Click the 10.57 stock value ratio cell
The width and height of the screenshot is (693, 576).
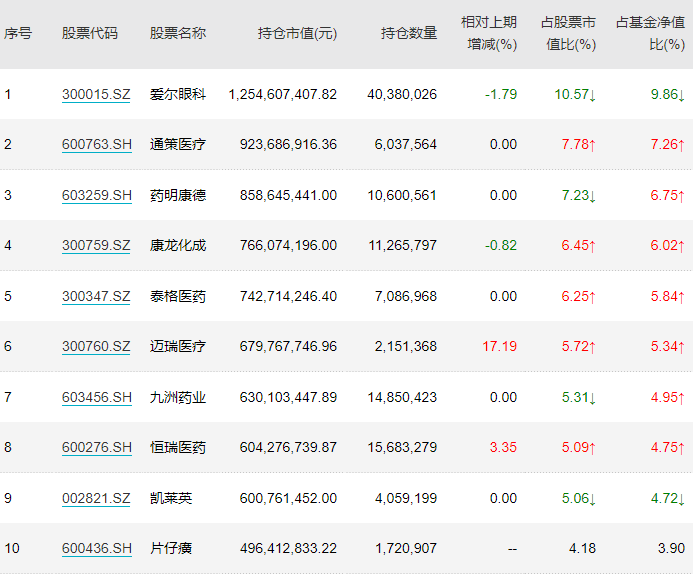(574, 94)
